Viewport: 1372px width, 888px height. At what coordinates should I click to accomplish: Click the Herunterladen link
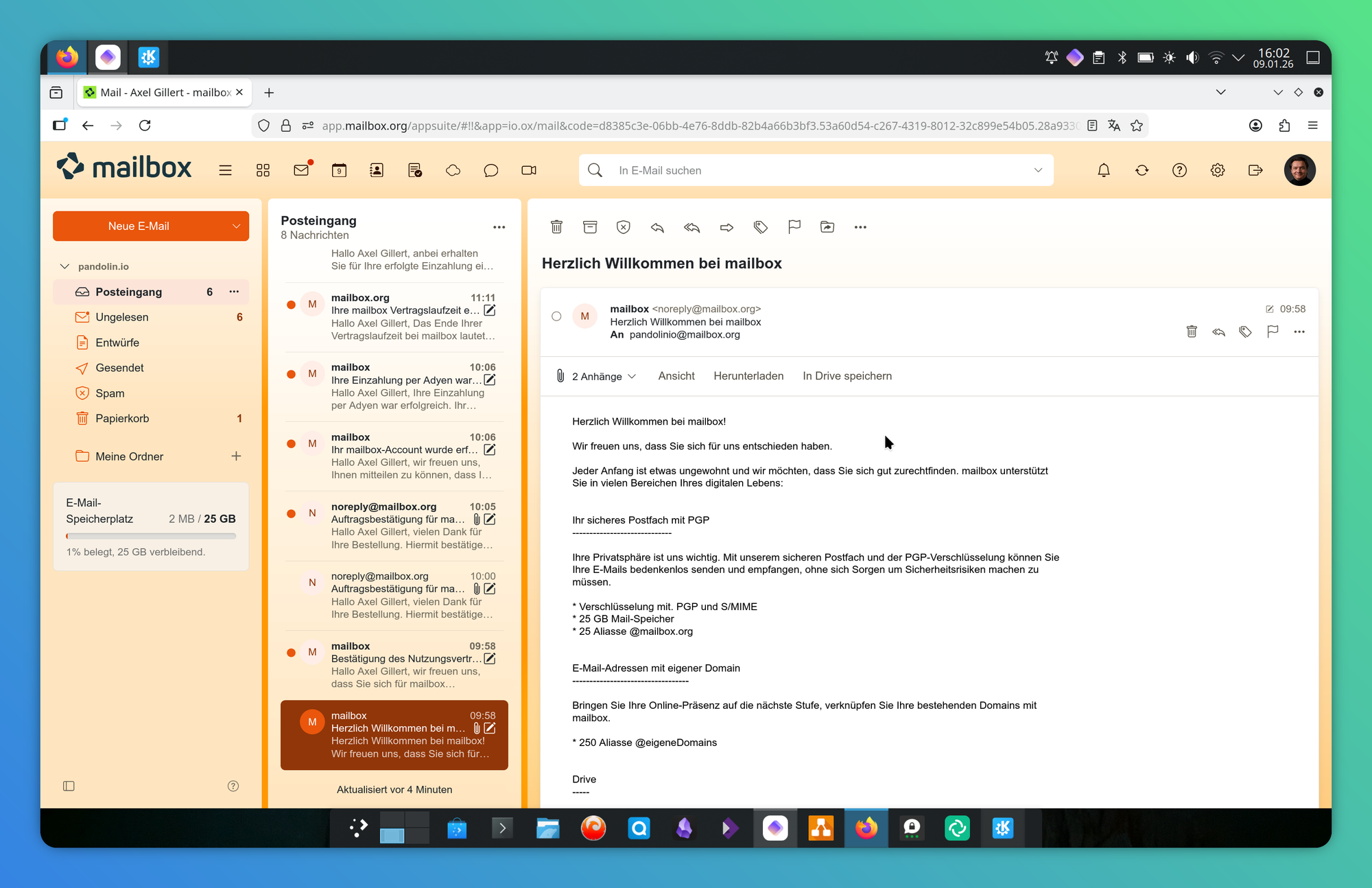[x=748, y=376]
